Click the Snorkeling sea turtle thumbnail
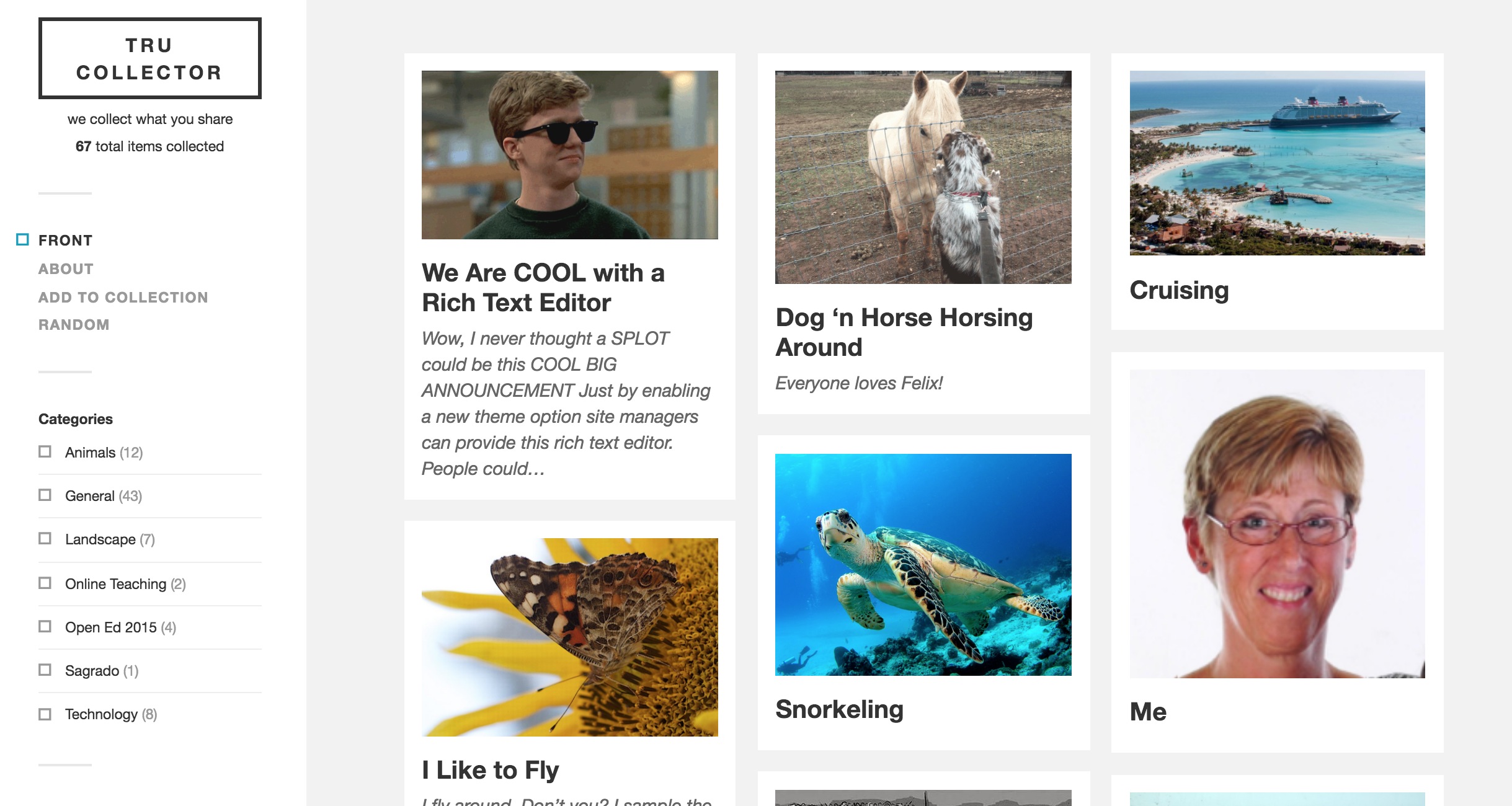Image resolution: width=1512 pixels, height=806 pixels. pyautogui.click(x=923, y=564)
